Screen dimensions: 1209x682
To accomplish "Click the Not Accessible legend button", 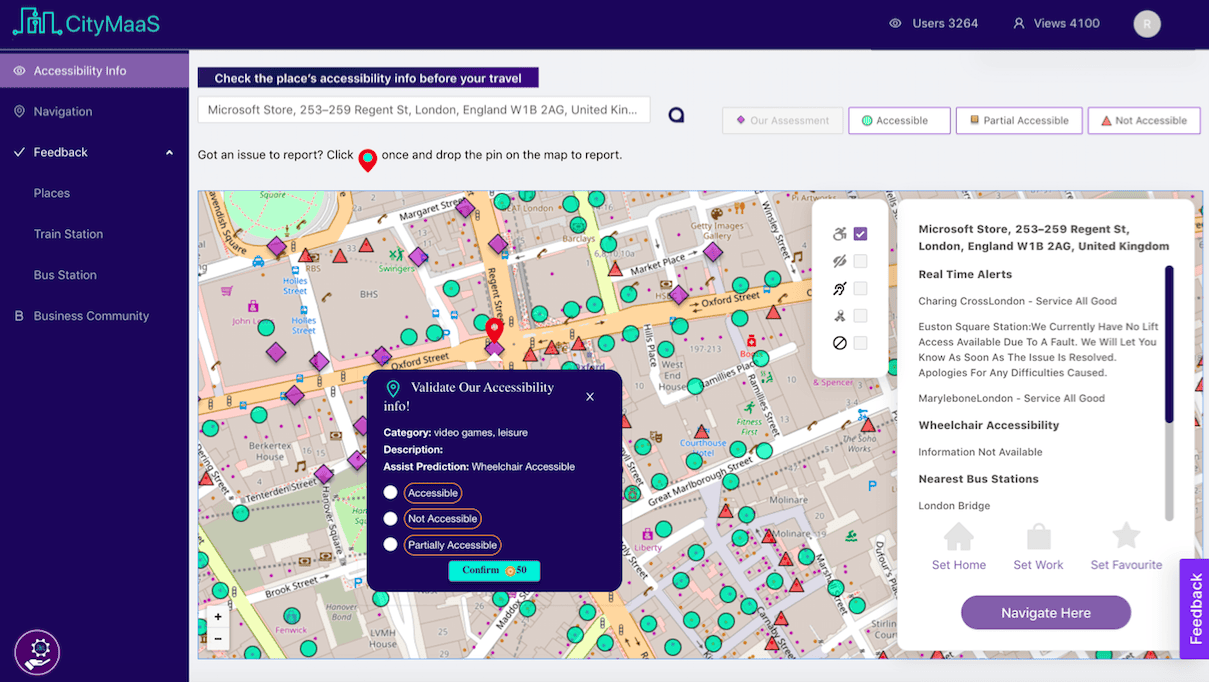I will pos(1143,120).
